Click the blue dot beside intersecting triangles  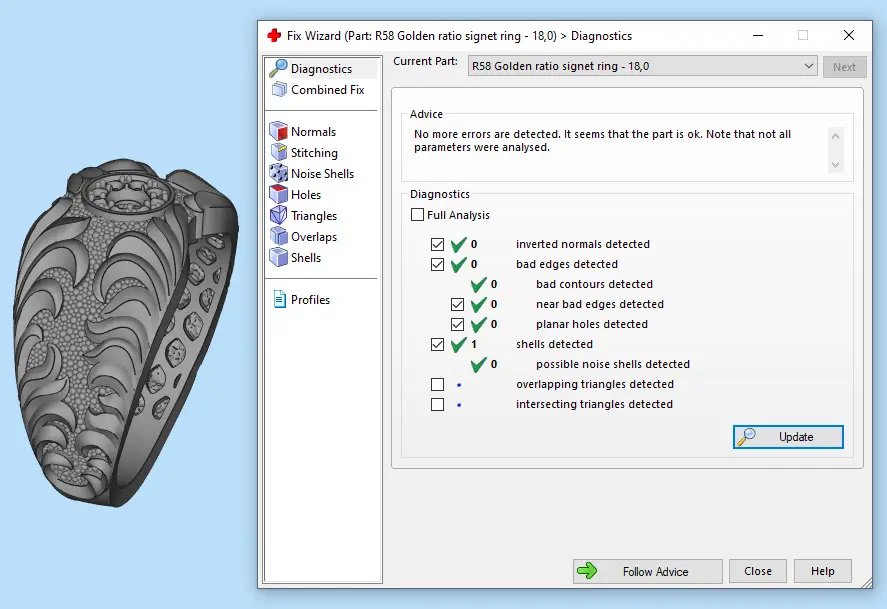(x=459, y=405)
